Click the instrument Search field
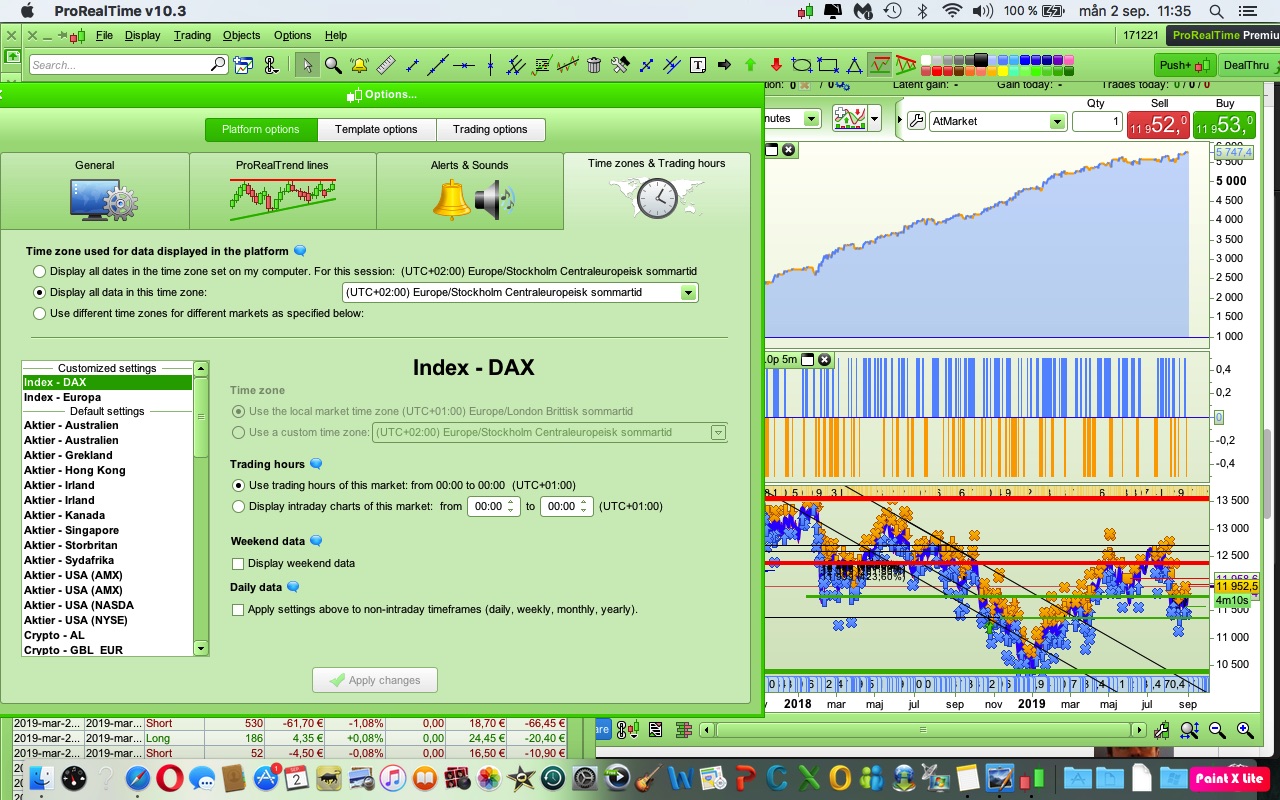Image resolution: width=1280 pixels, height=800 pixels. coord(128,65)
